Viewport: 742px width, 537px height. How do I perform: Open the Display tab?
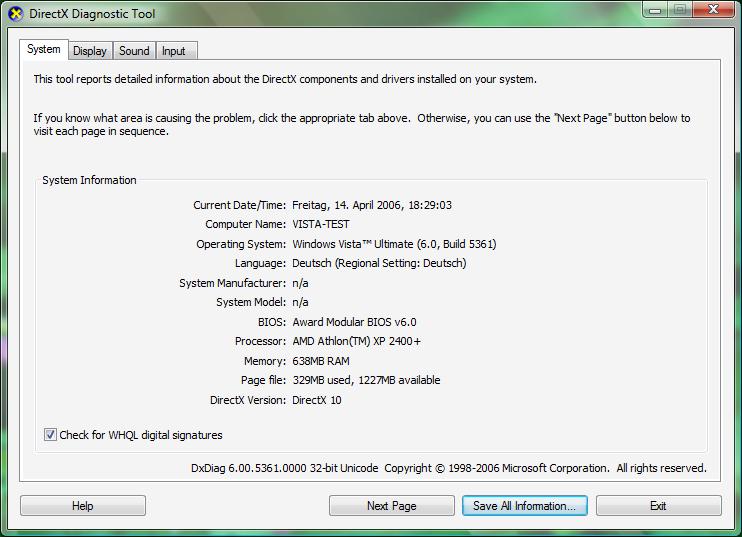[x=90, y=51]
